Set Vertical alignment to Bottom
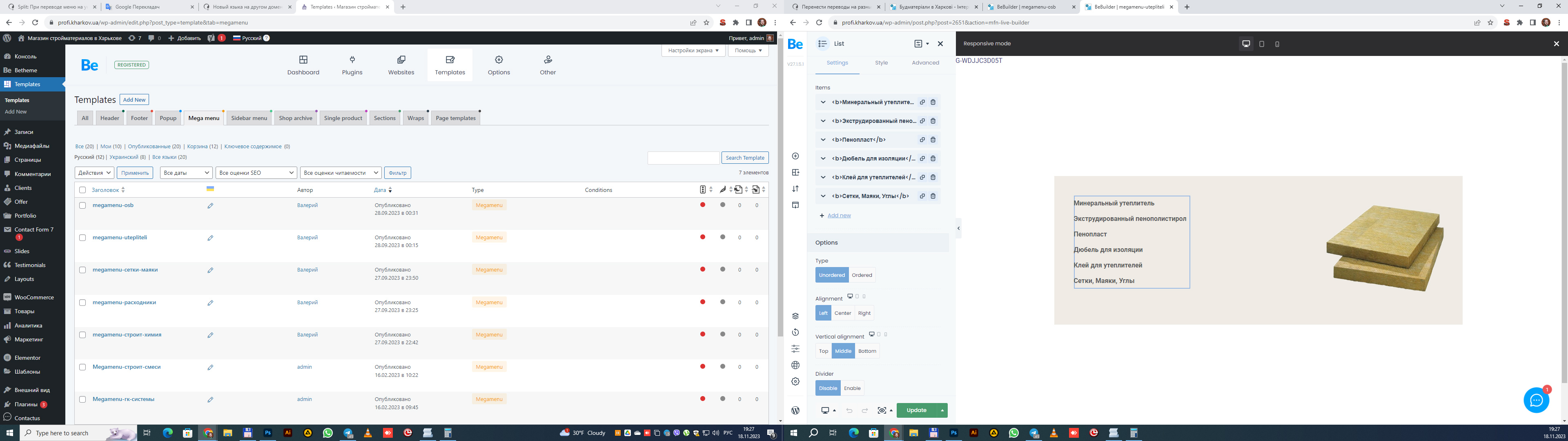 (x=867, y=351)
